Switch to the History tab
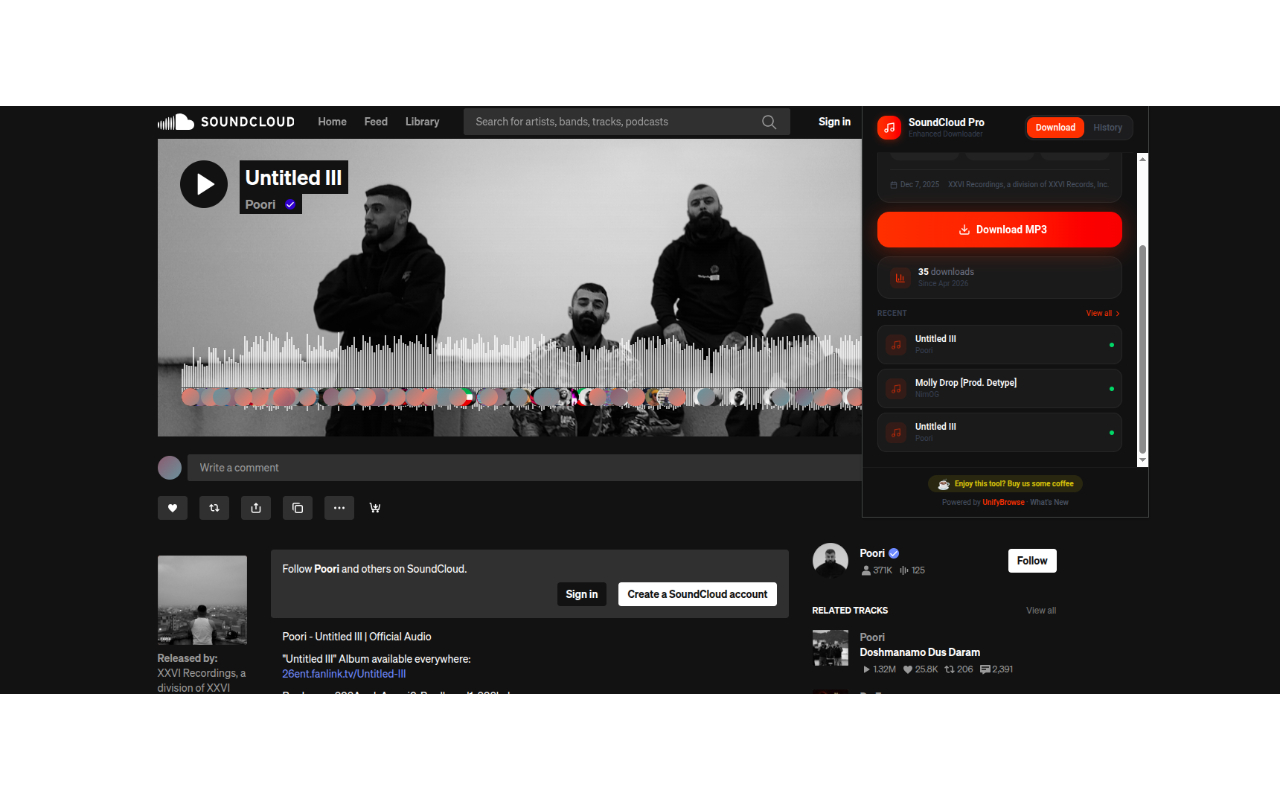The height and width of the screenshot is (800, 1280). pos(1108,127)
